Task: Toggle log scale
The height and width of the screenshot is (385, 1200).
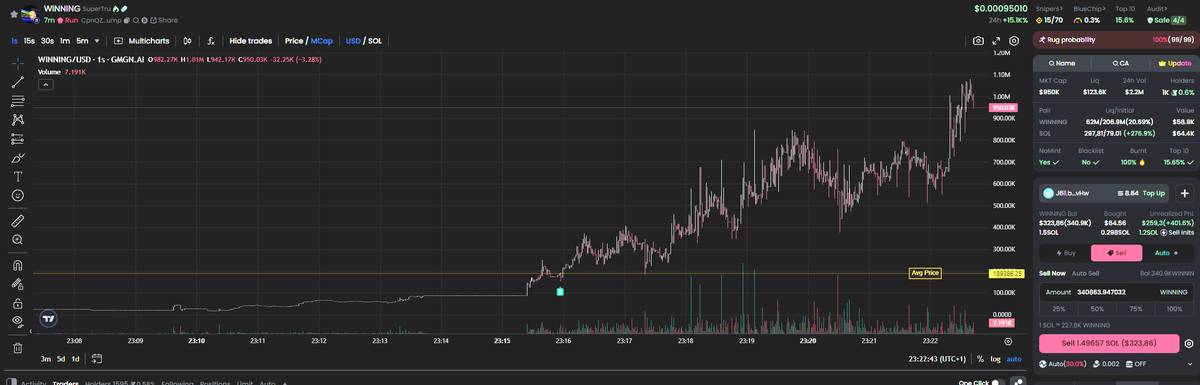Action: 995,359
